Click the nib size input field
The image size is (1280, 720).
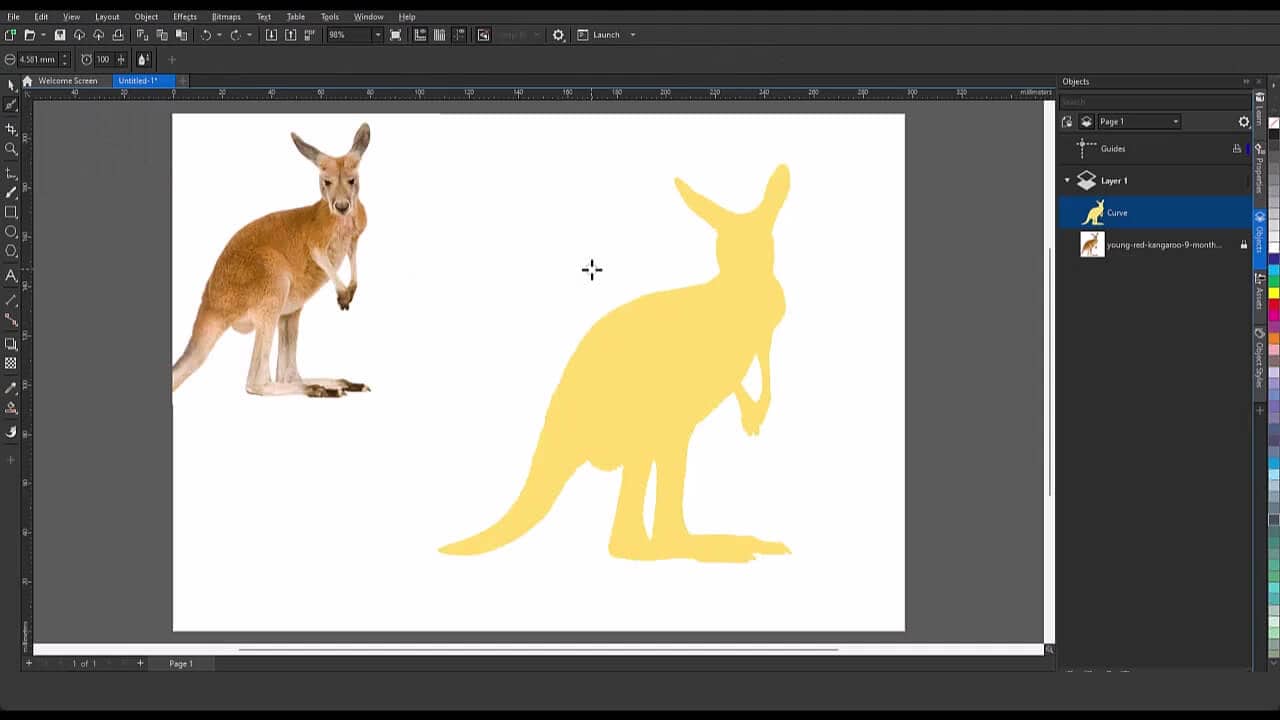tap(37, 60)
